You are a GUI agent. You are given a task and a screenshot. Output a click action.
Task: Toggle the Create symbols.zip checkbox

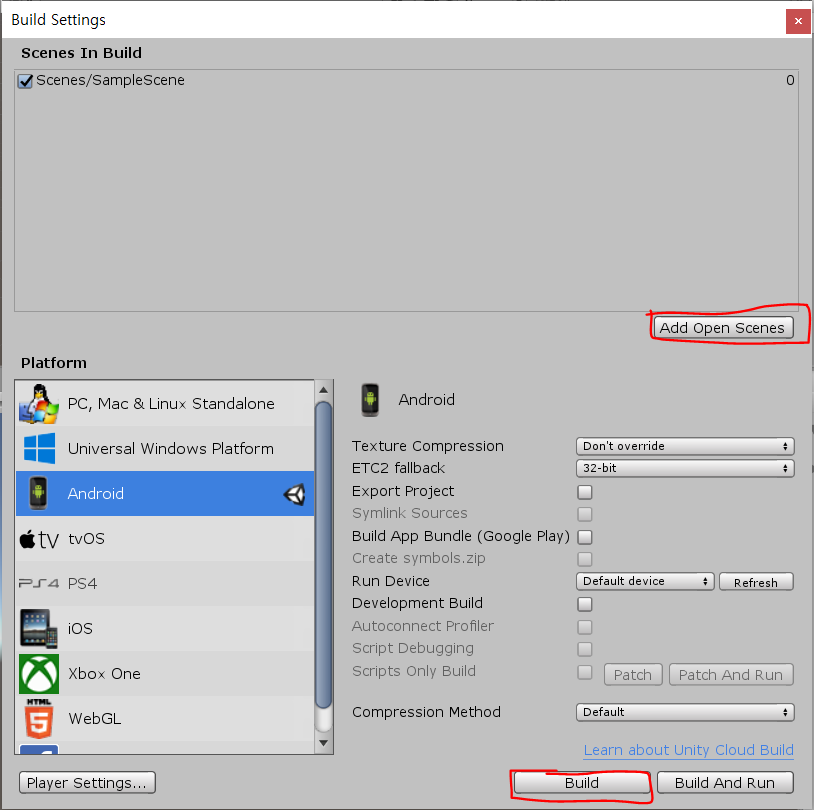585,559
